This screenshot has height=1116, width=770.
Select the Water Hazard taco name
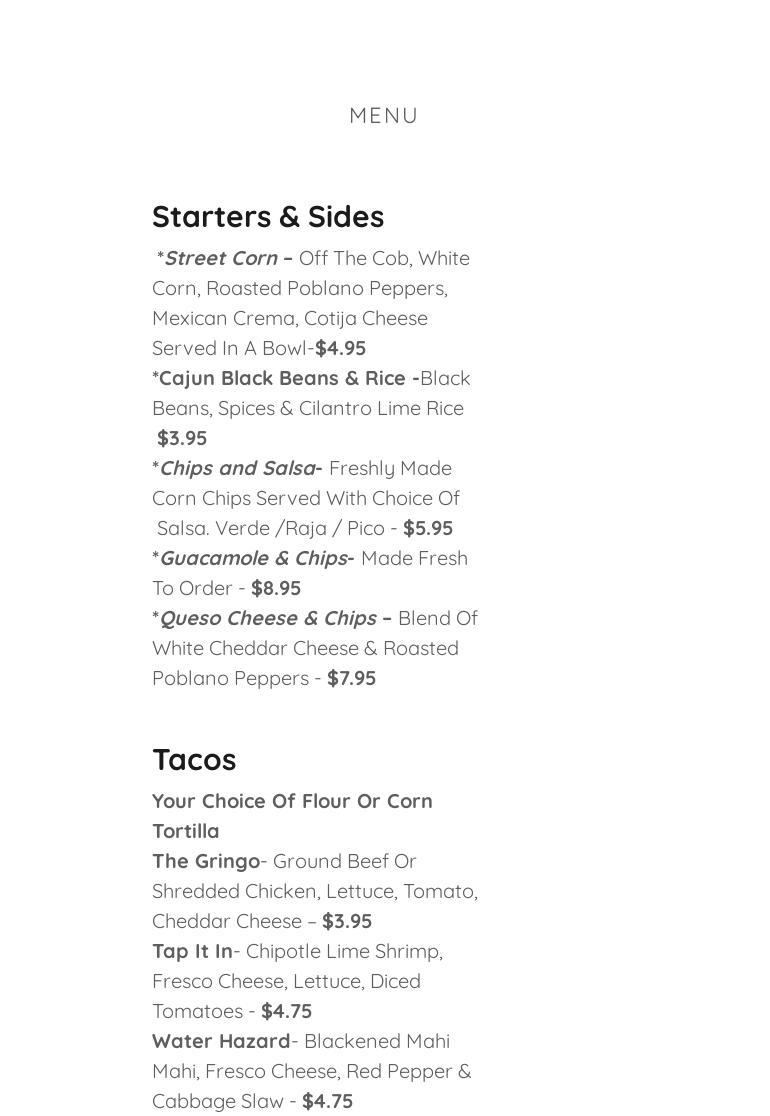point(221,1041)
